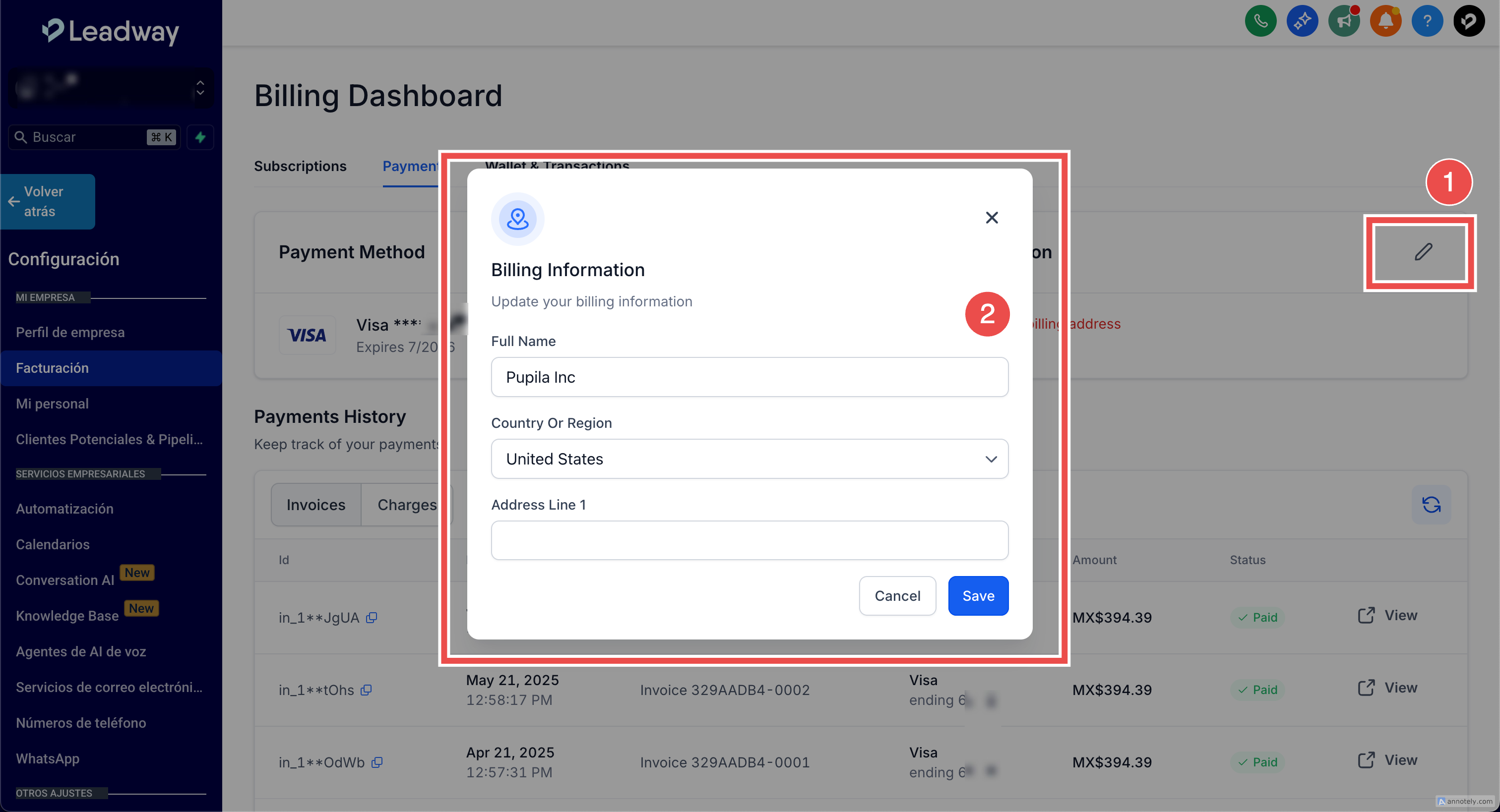Screen dimensions: 1500x812
Task: Close the Billing Information dialog
Action: pyautogui.click(x=991, y=217)
